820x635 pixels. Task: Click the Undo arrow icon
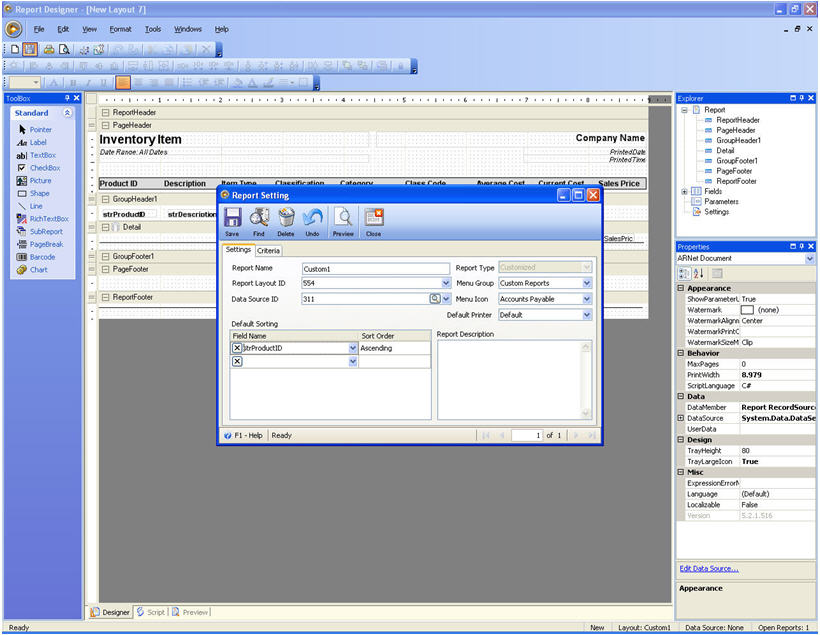click(313, 220)
